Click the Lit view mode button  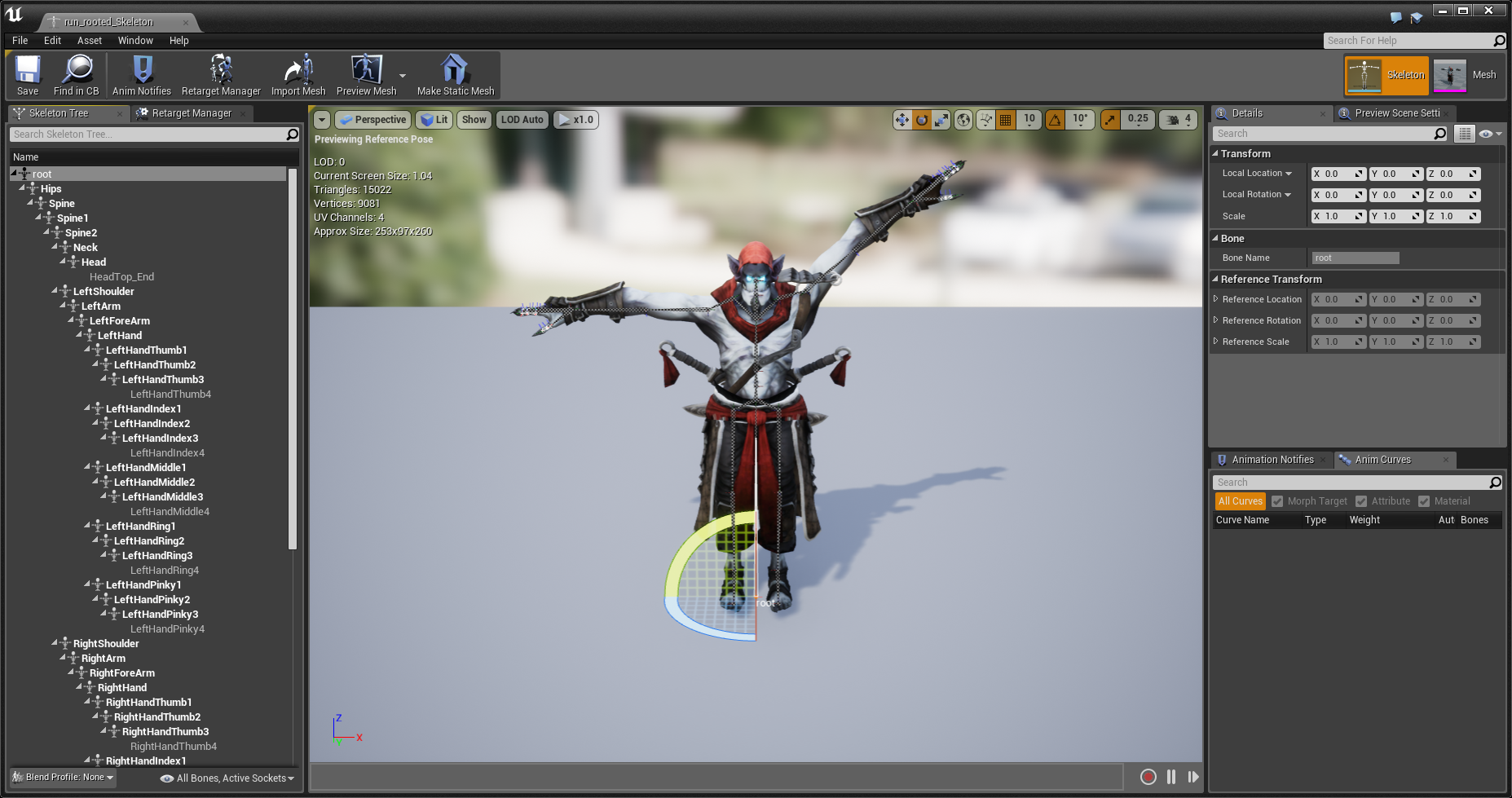434,120
